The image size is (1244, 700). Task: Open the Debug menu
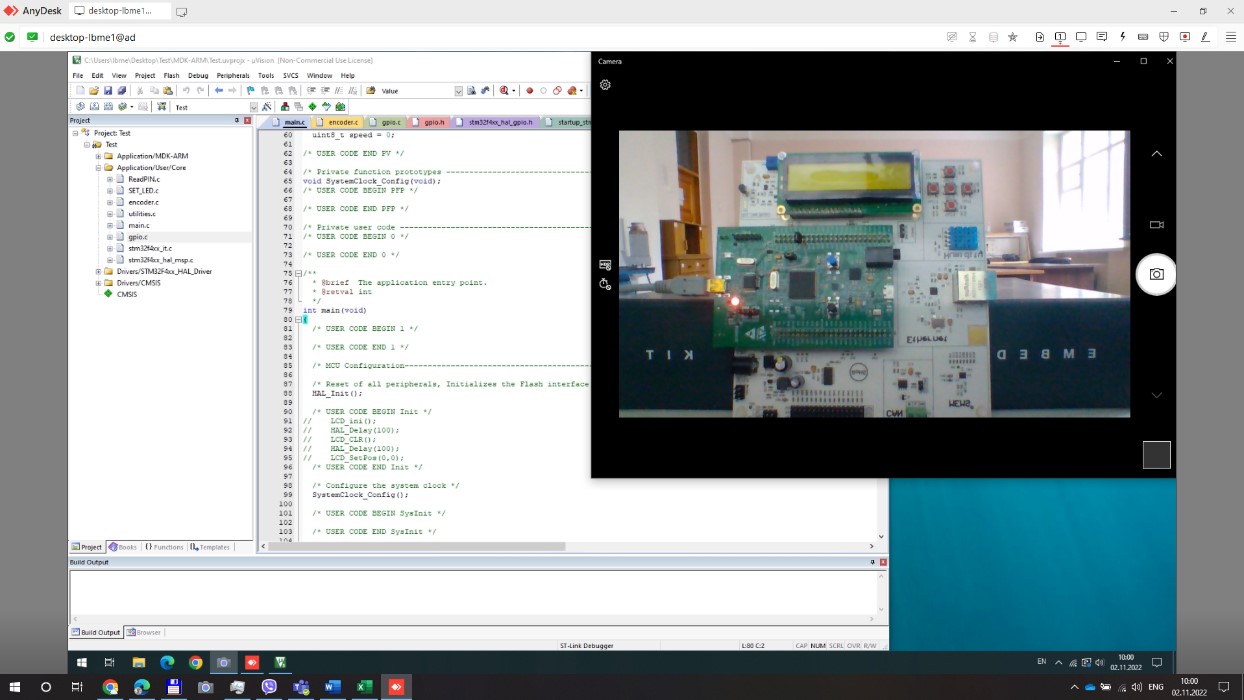(198, 75)
